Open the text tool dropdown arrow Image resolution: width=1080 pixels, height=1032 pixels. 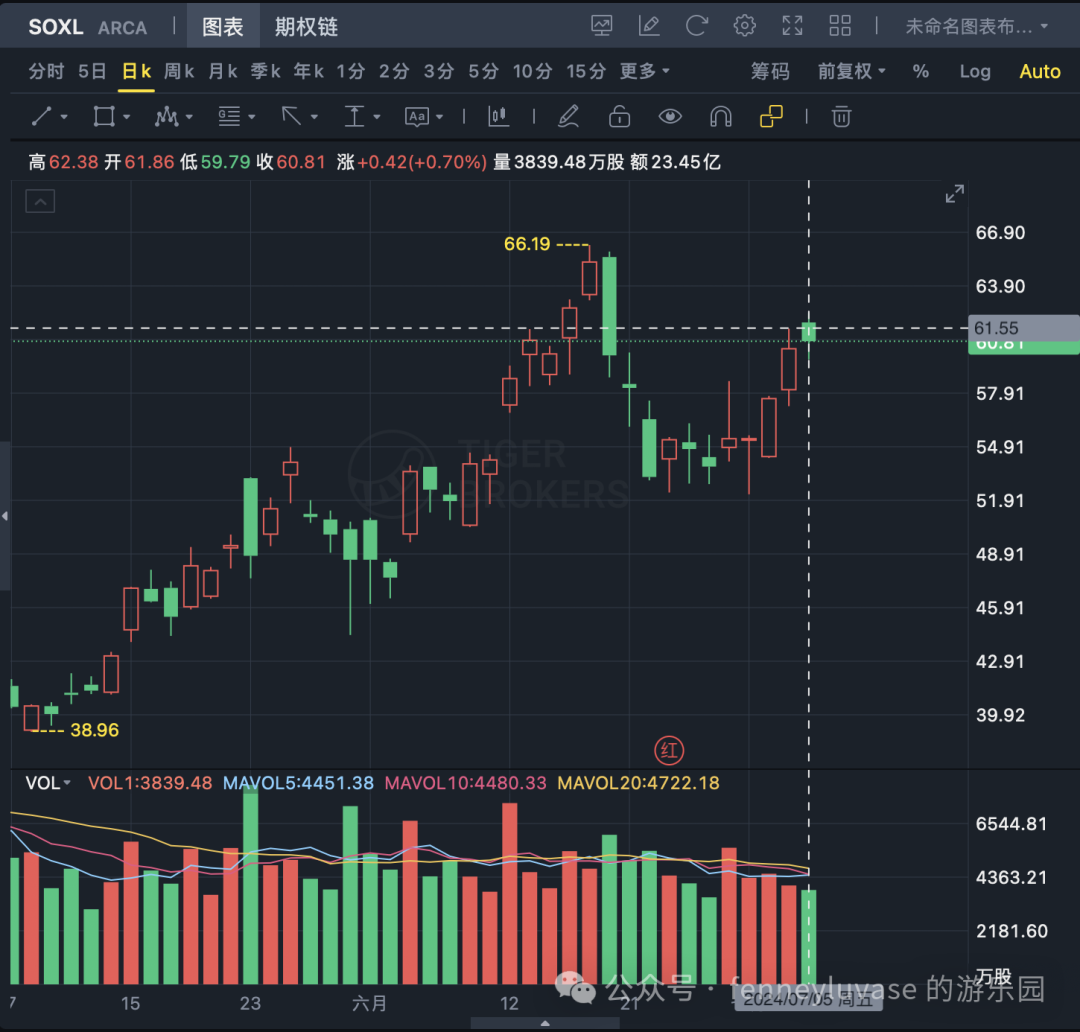pyautogui.click(x=439, y=117)
